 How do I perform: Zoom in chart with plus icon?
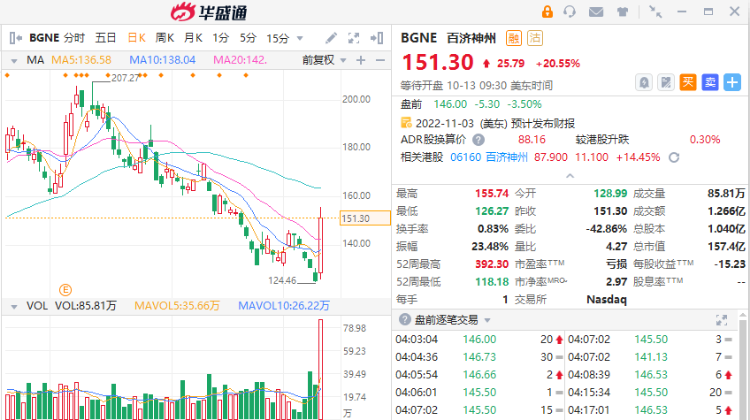click(361, 60)
